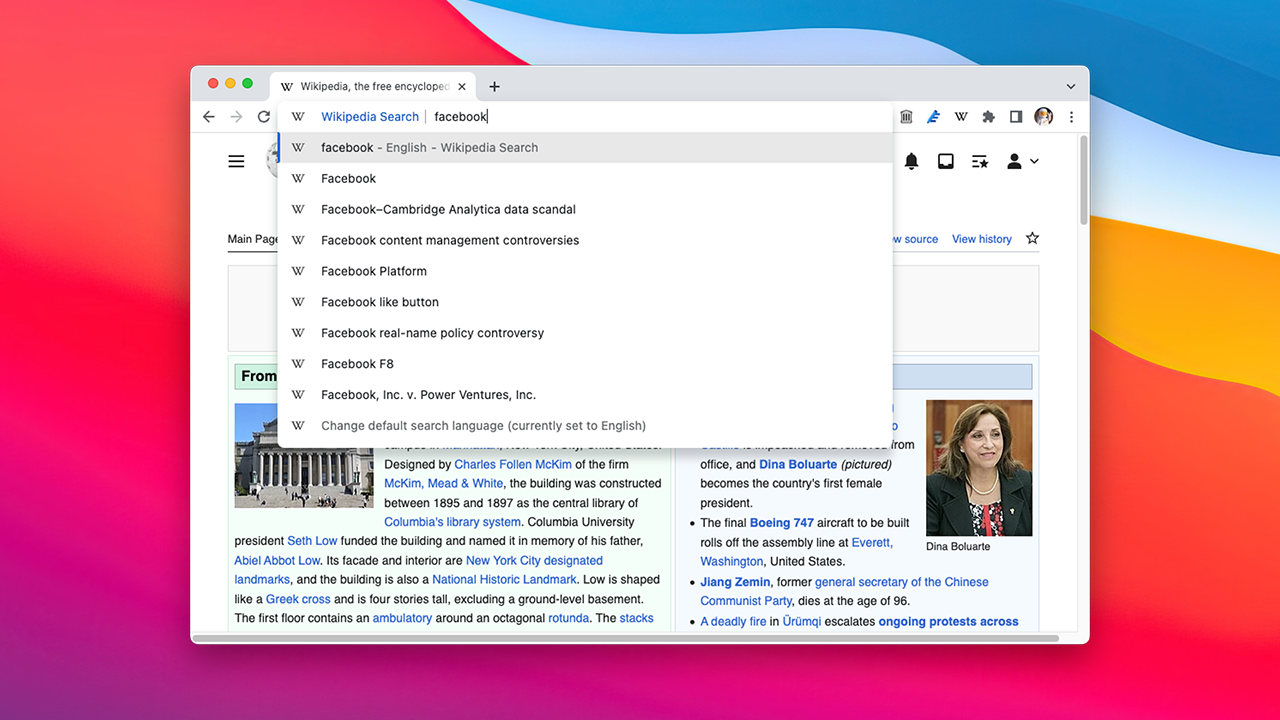Open Wikipedia notices inbox tray
The width and height of the screenshot is (1280, 720).
point(945,161)
